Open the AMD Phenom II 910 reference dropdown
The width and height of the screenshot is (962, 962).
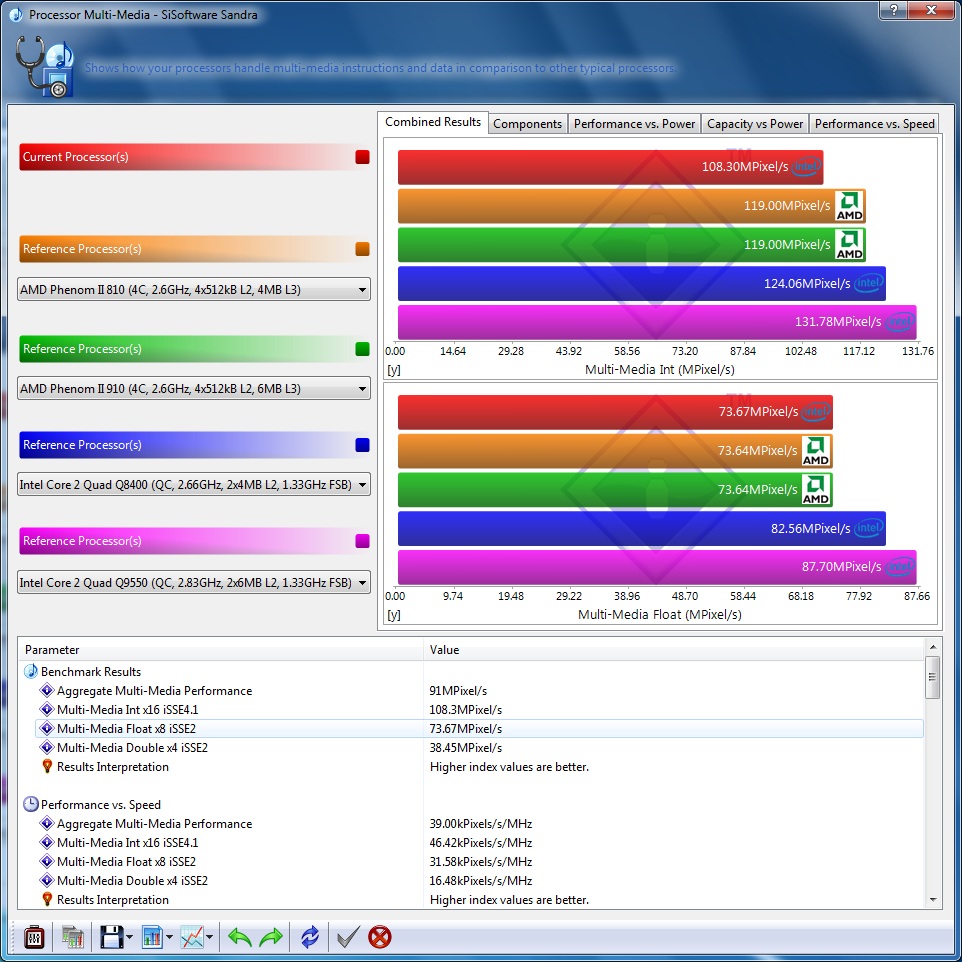(194, 388)
